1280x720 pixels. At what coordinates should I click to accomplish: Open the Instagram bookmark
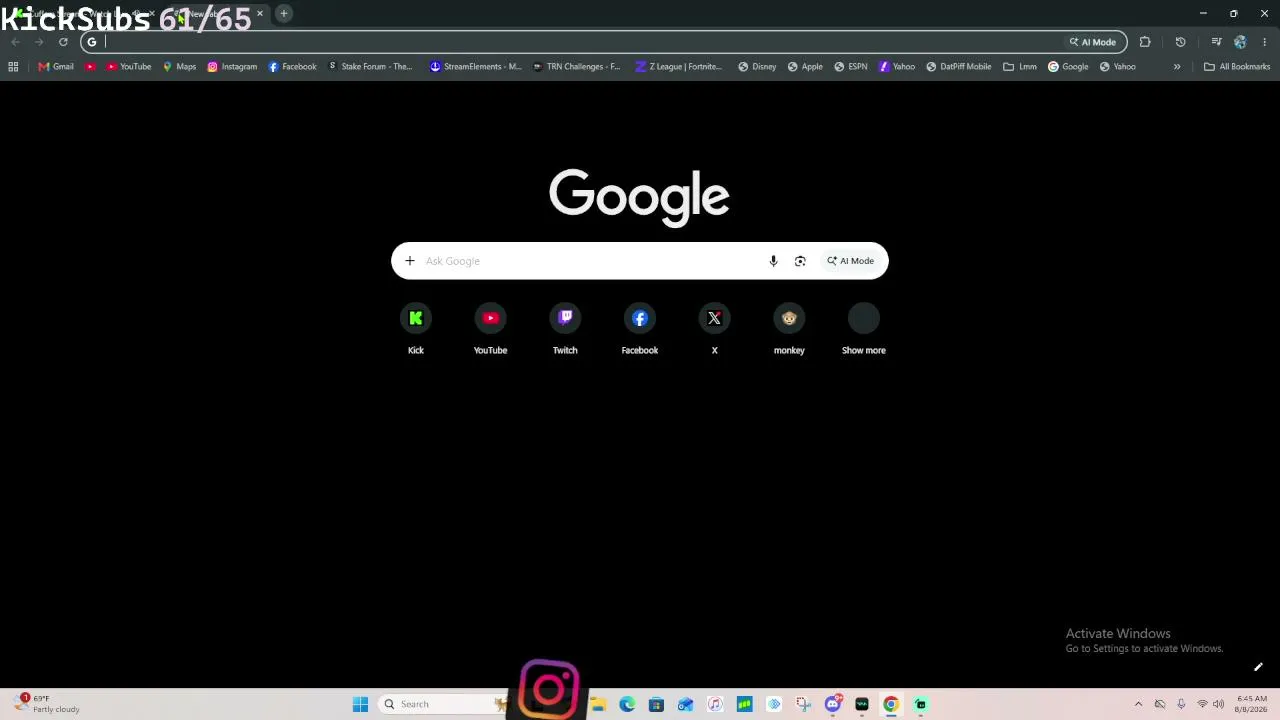click(232, 66)
